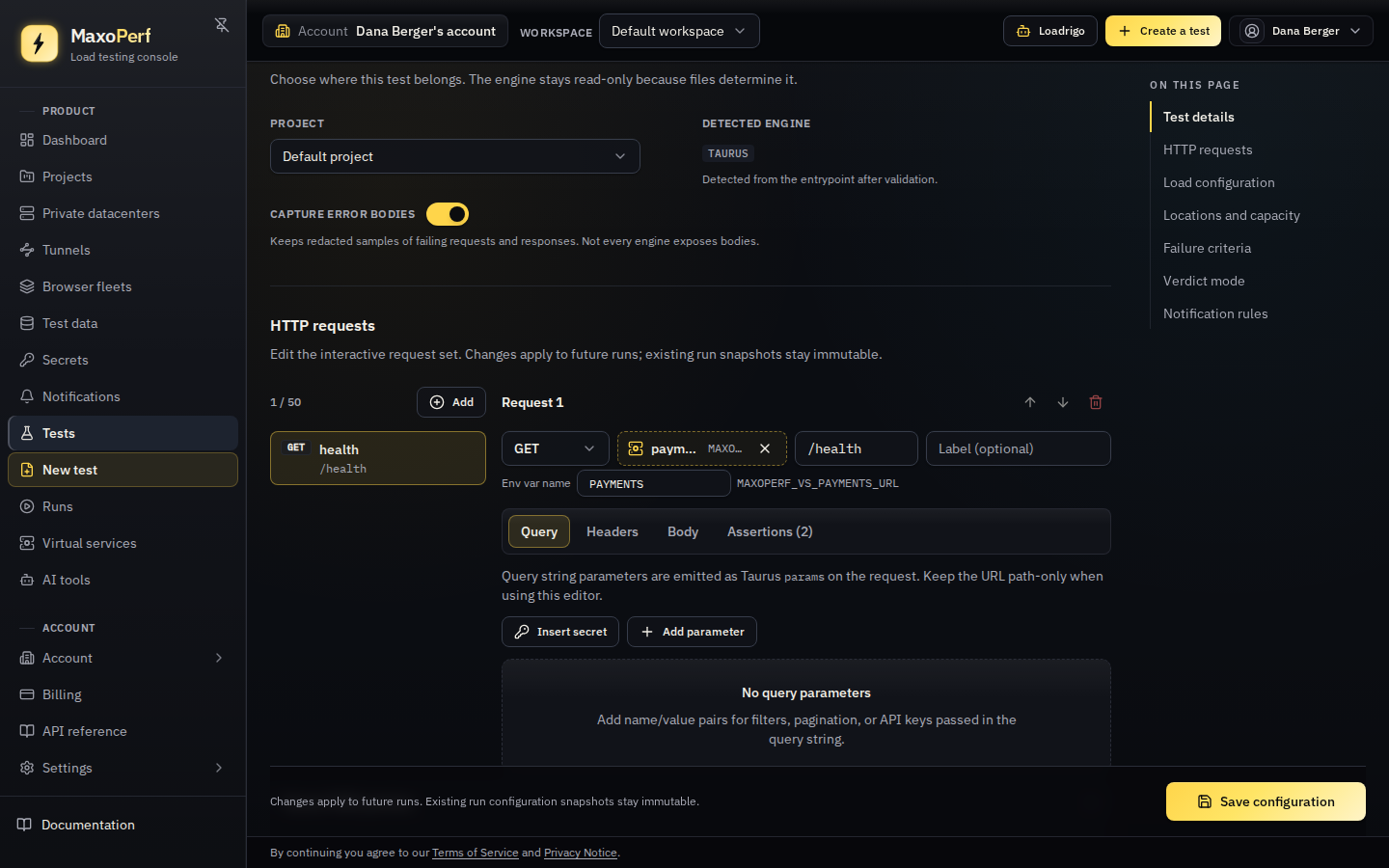
Task: Remove the payments virtual service chip
Action: (765, 448)
